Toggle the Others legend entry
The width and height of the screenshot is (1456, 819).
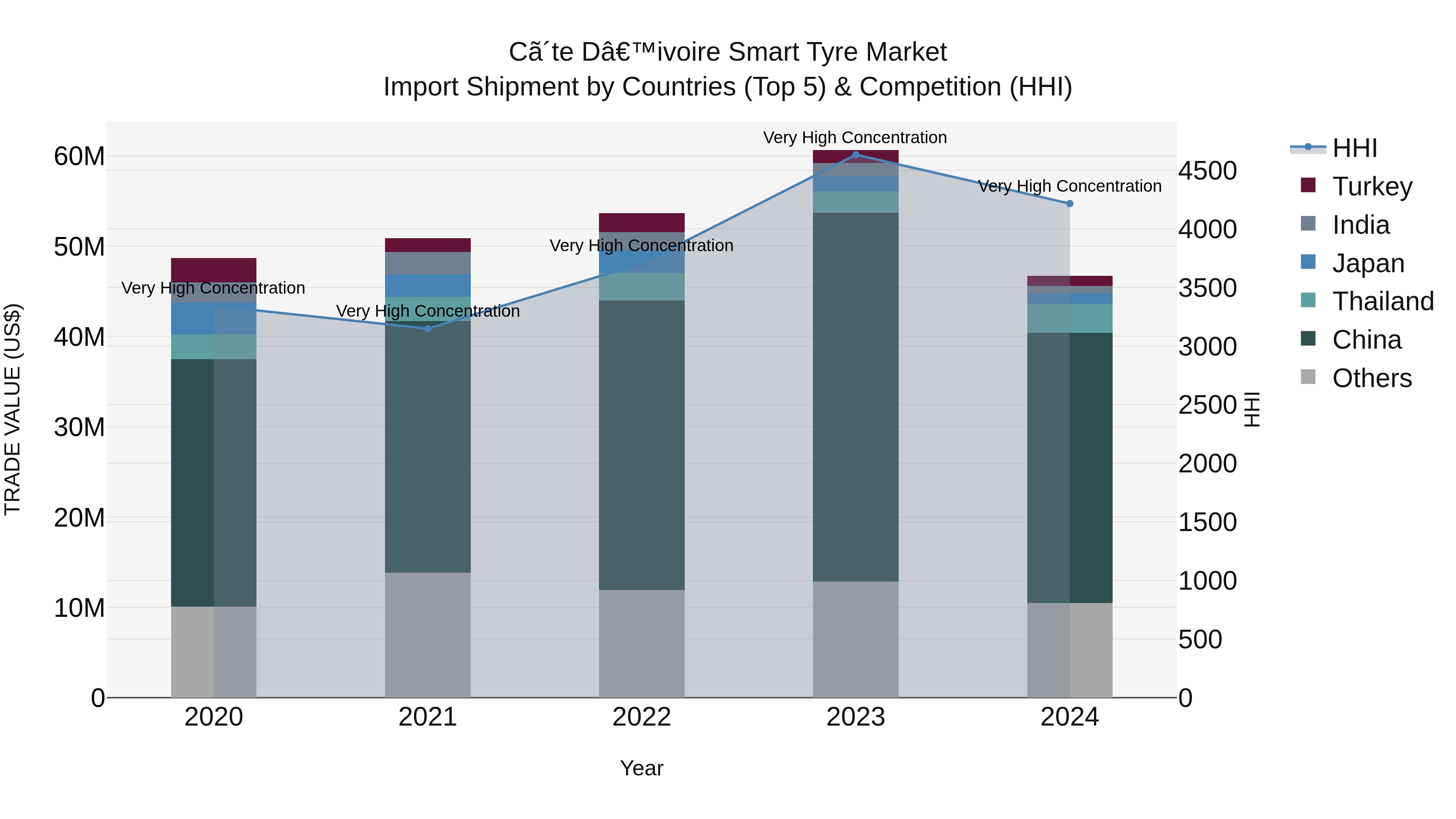(1356, 378)
